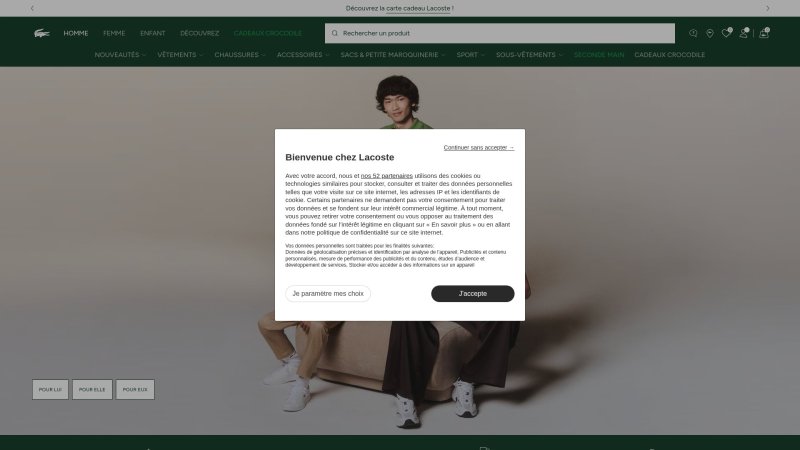
Task: Expand the Sous-vêtements dropdown
Action: (x=529, y=55)
